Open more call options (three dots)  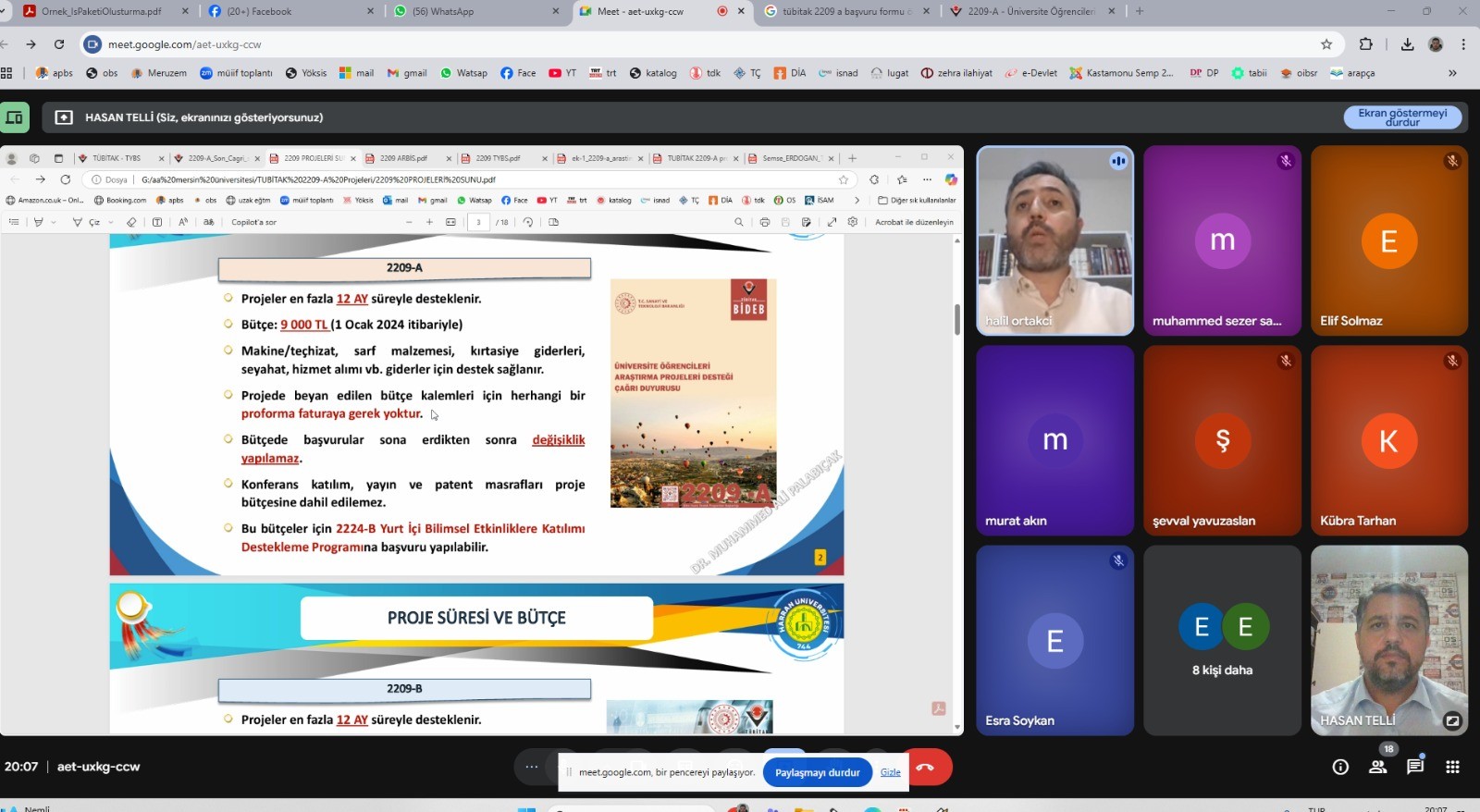pos(531,767)
